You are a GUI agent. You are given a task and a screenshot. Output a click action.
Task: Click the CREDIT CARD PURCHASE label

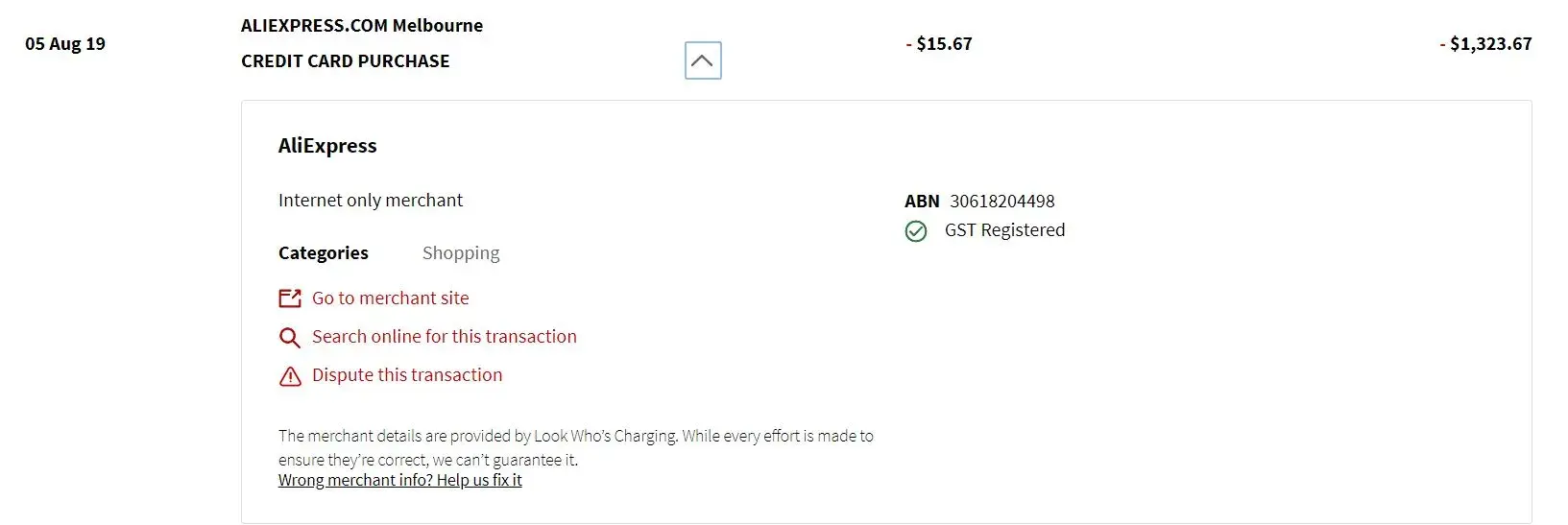[x=345, y=61]
